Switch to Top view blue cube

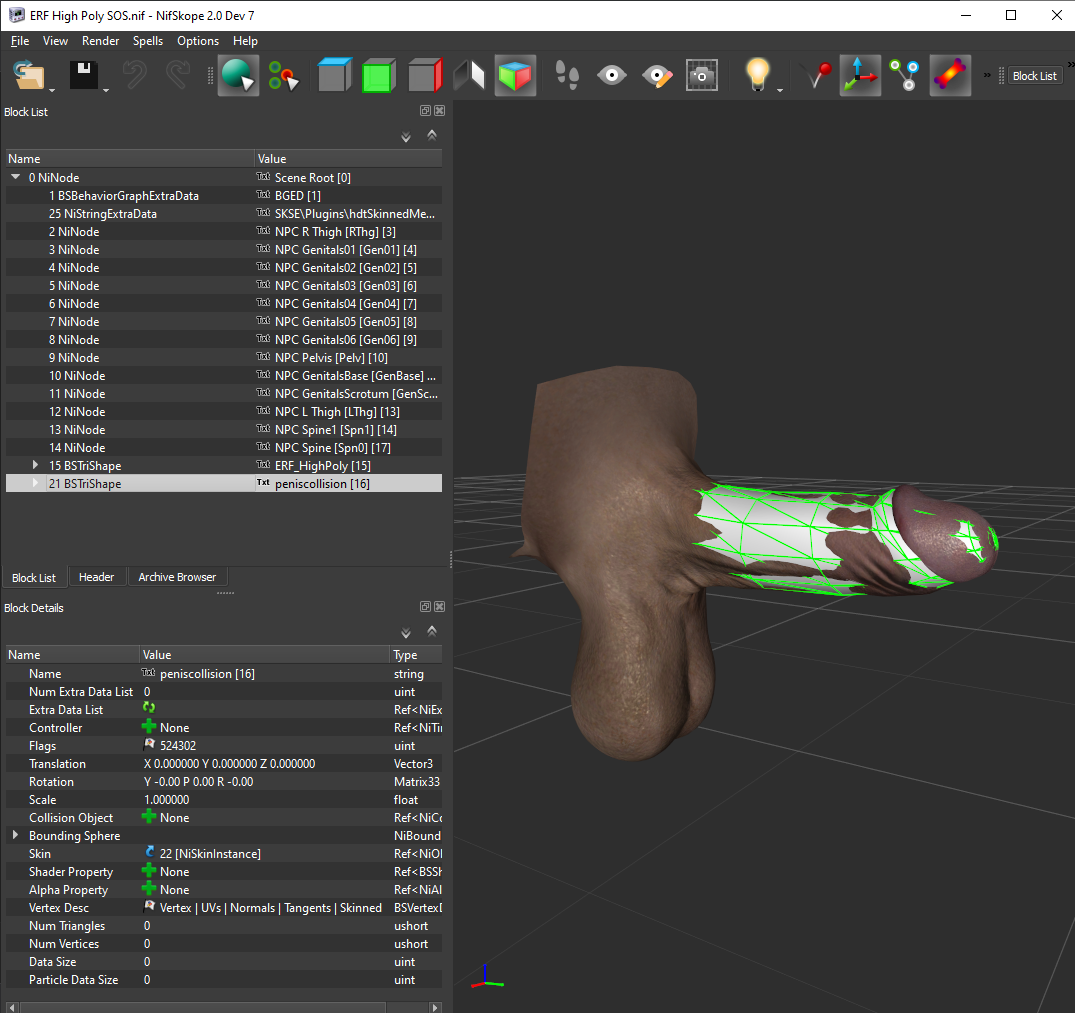coord(335,75)
